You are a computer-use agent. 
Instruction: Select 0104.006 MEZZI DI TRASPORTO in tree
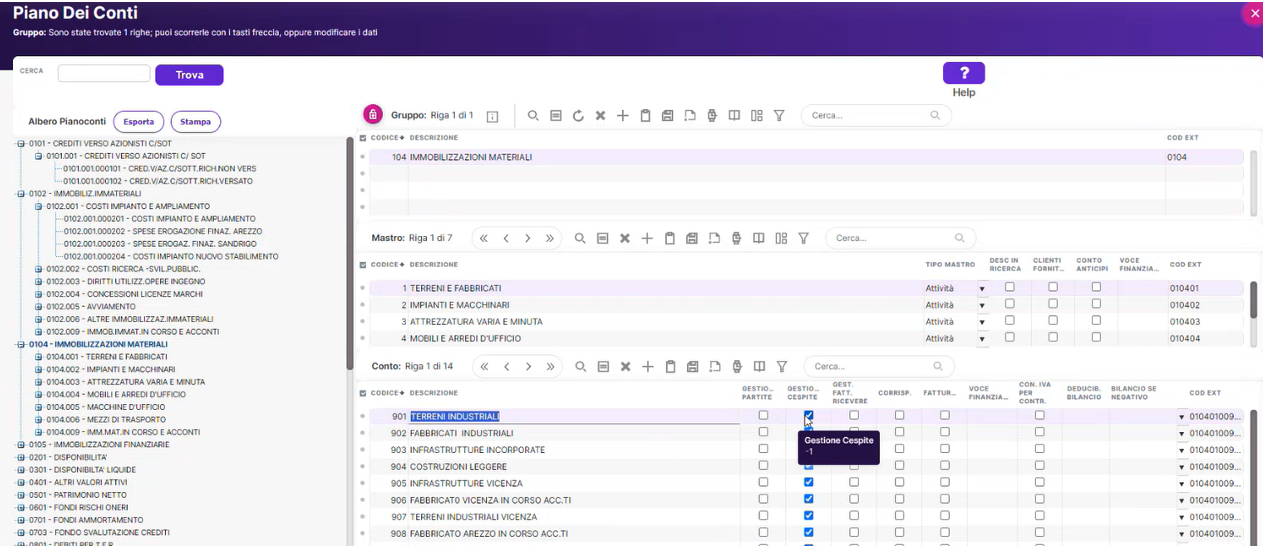tap(106, 420)
